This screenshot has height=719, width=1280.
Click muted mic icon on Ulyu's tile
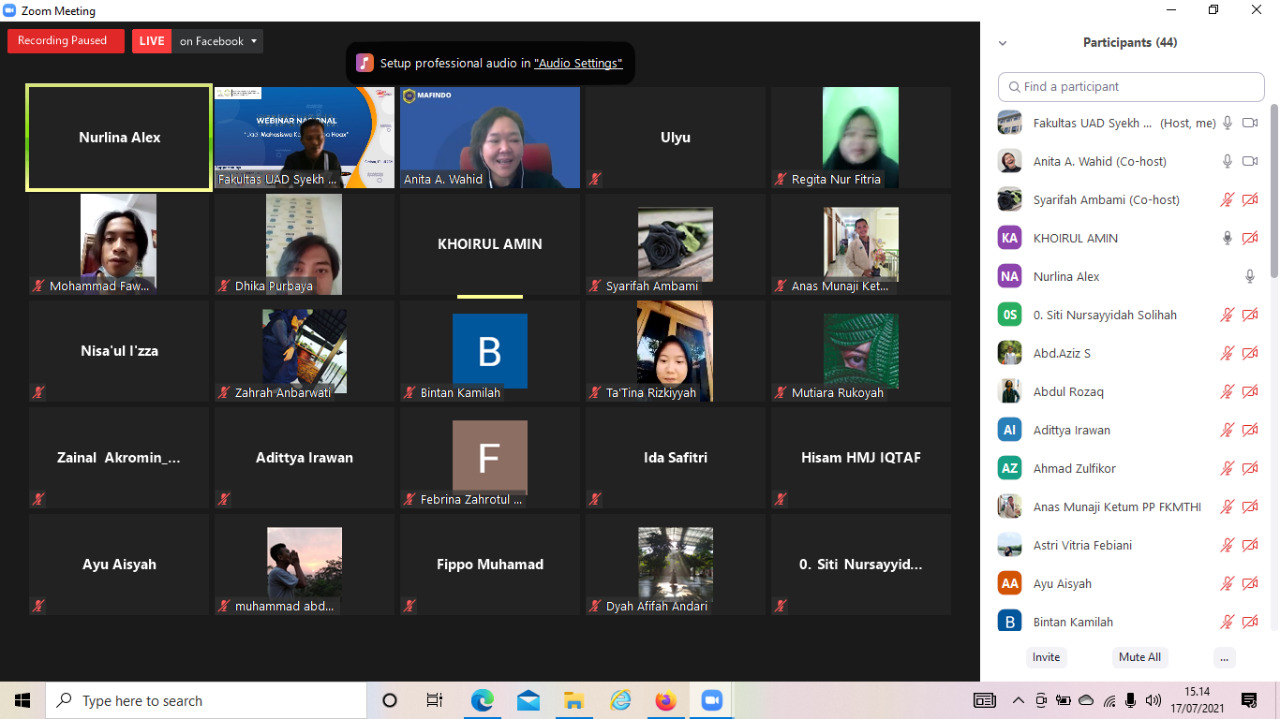click(595, 180)
